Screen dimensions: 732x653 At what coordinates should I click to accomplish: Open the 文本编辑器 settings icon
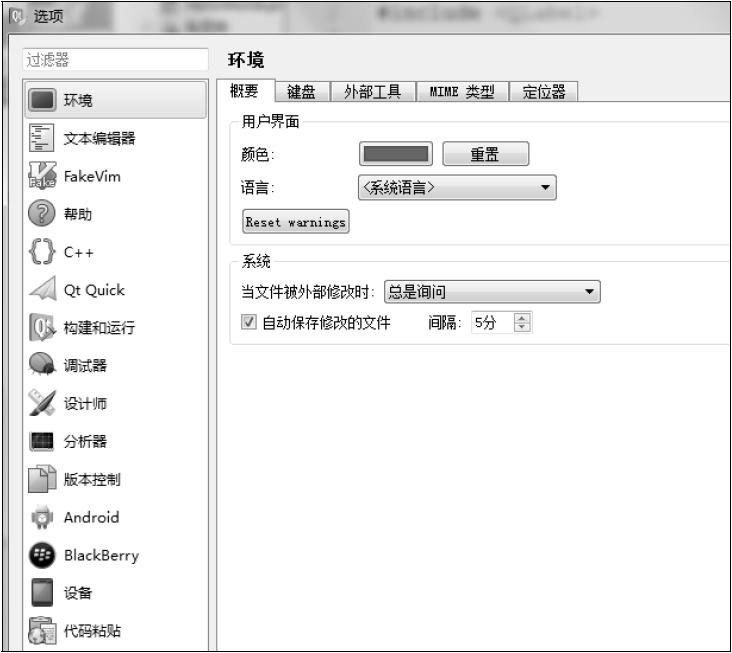pos(42,138)
